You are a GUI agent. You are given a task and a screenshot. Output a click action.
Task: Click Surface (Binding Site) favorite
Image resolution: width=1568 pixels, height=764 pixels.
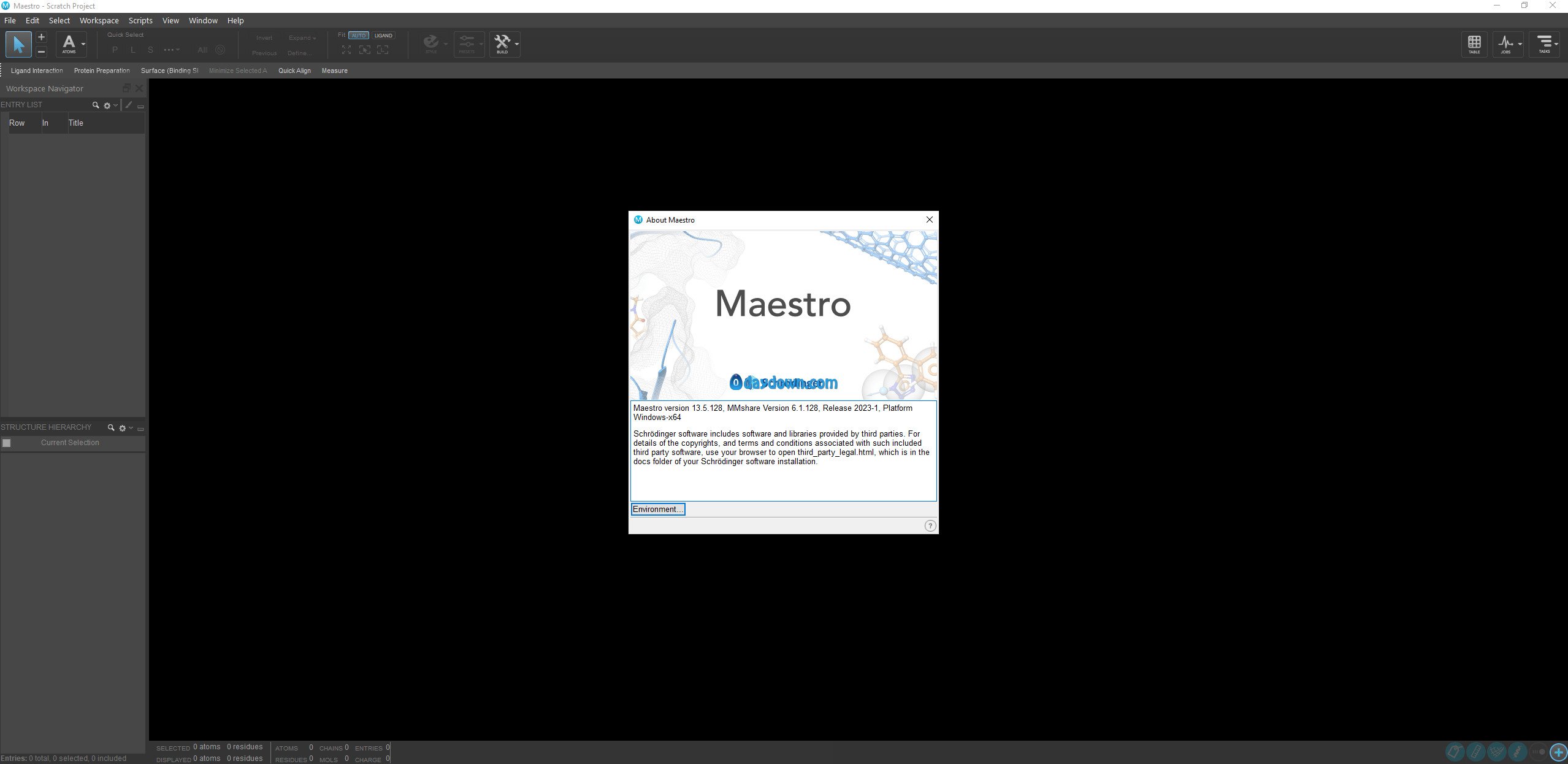[170, 71]
